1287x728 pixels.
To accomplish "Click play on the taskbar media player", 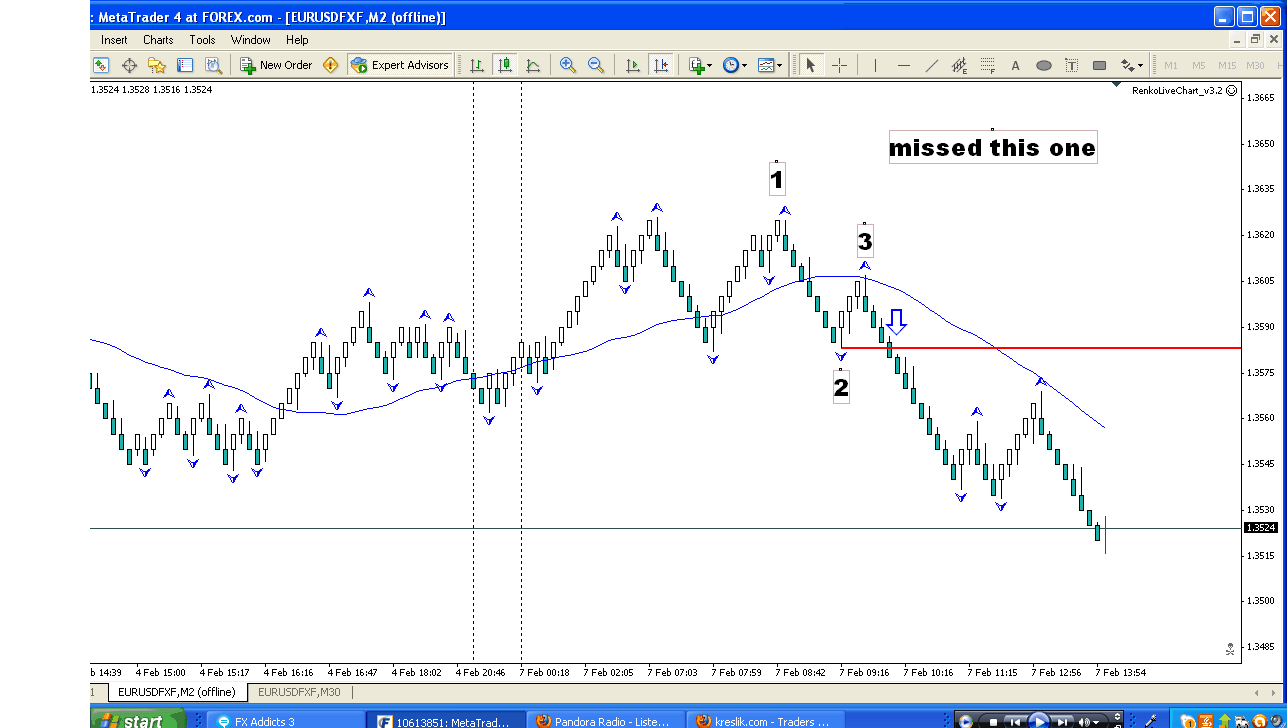I will pos(1039,720).
